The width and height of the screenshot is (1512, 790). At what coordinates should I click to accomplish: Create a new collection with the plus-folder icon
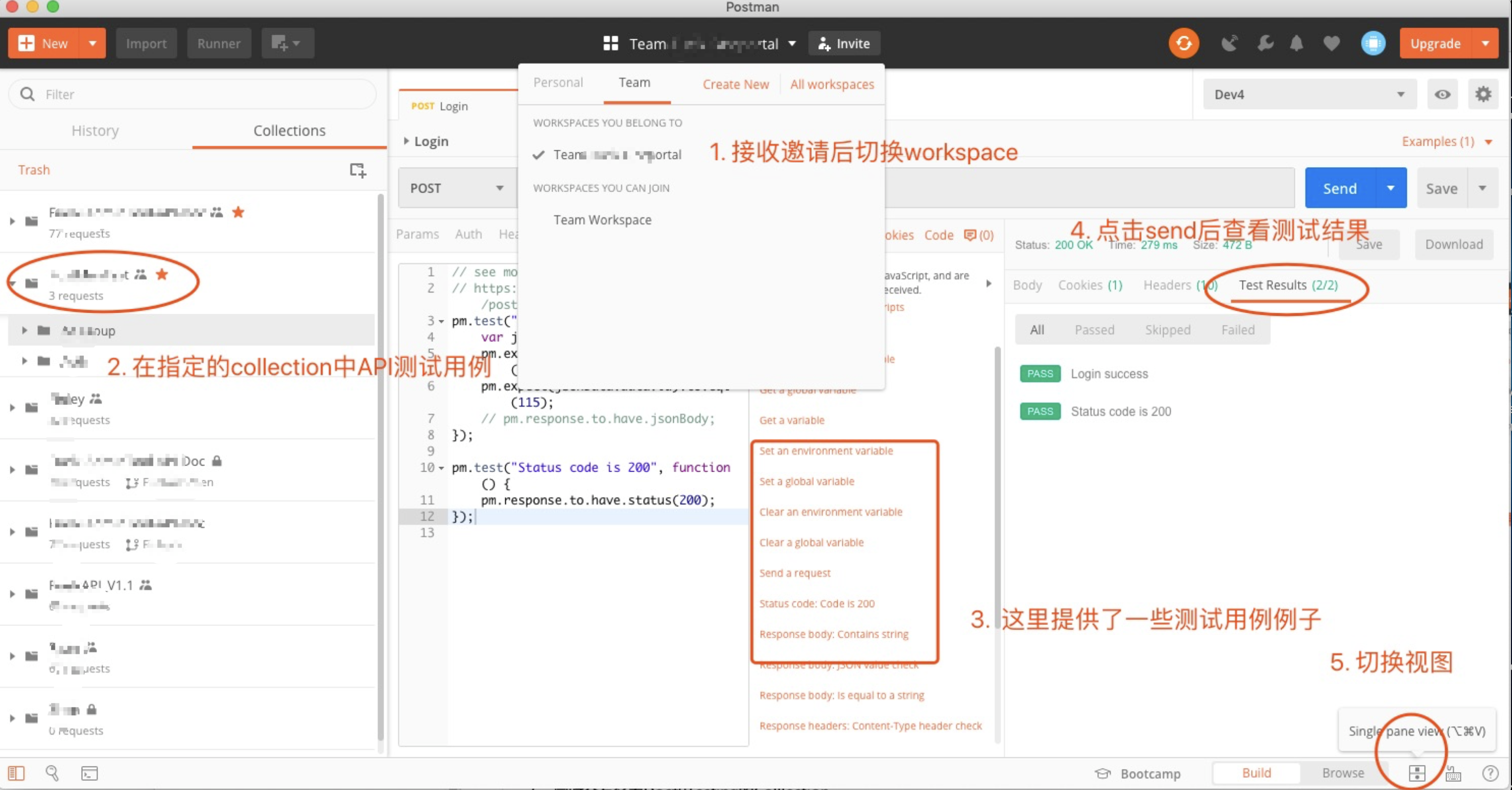[x=358, y=170]
